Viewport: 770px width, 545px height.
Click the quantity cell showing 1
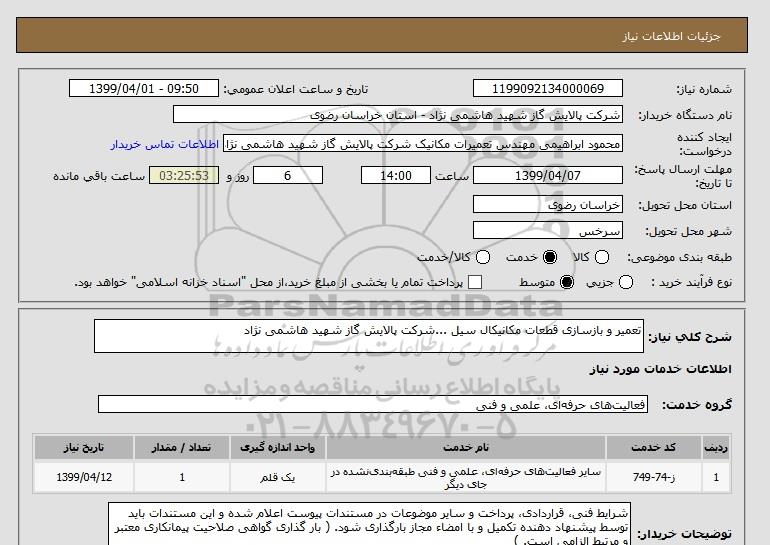pyautogui.click(x=182, y=477)
